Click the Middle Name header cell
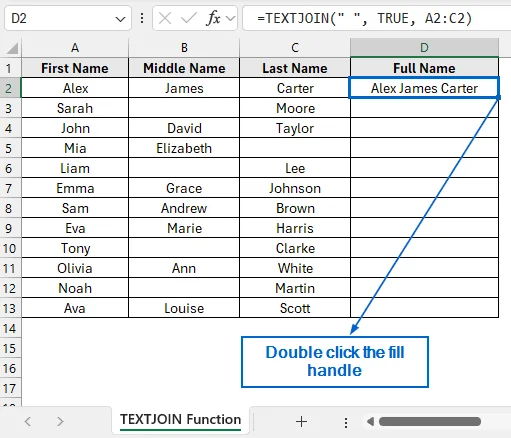The image size is (511, 438). click(x=184, y=68)
